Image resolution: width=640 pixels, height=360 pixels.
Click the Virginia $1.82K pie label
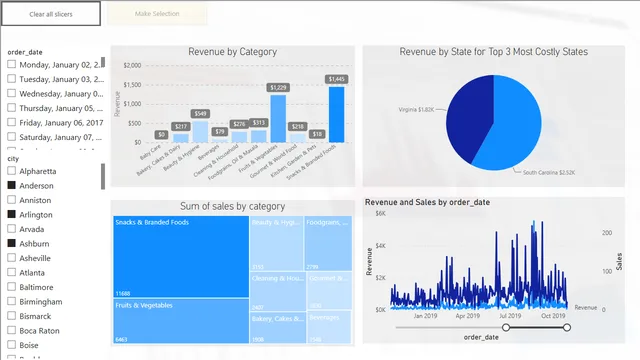point(416,109)
